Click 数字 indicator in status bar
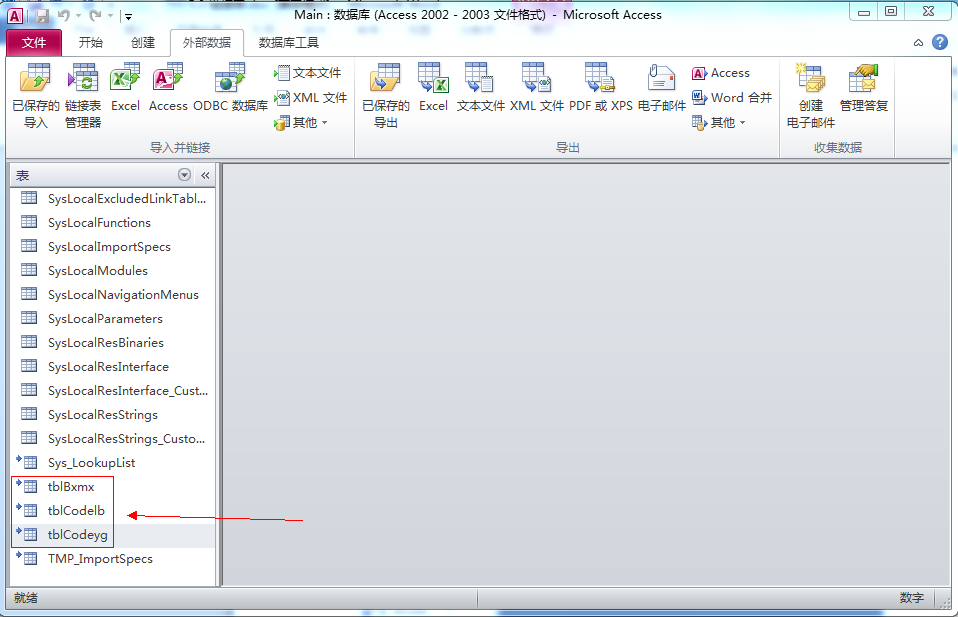This screenshot has width=958, height=617. pyautogui.click(x=911, y=598)
